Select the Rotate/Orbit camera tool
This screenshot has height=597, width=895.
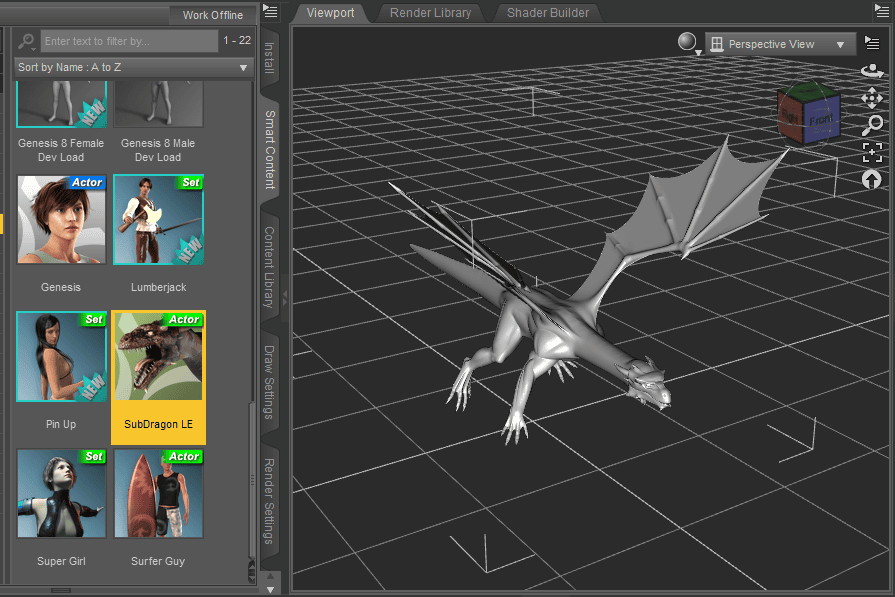click(872, 71)
